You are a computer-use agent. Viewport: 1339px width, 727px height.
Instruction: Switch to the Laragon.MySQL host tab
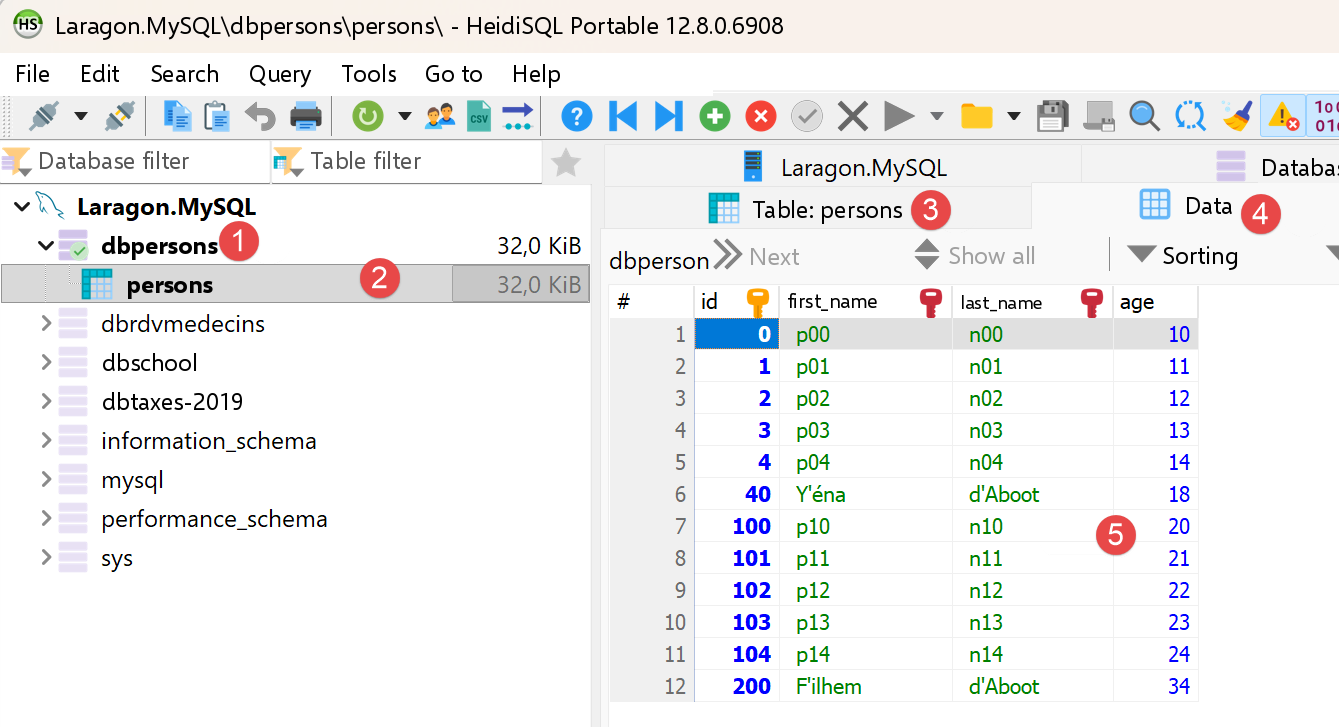(x=843, y=167)
